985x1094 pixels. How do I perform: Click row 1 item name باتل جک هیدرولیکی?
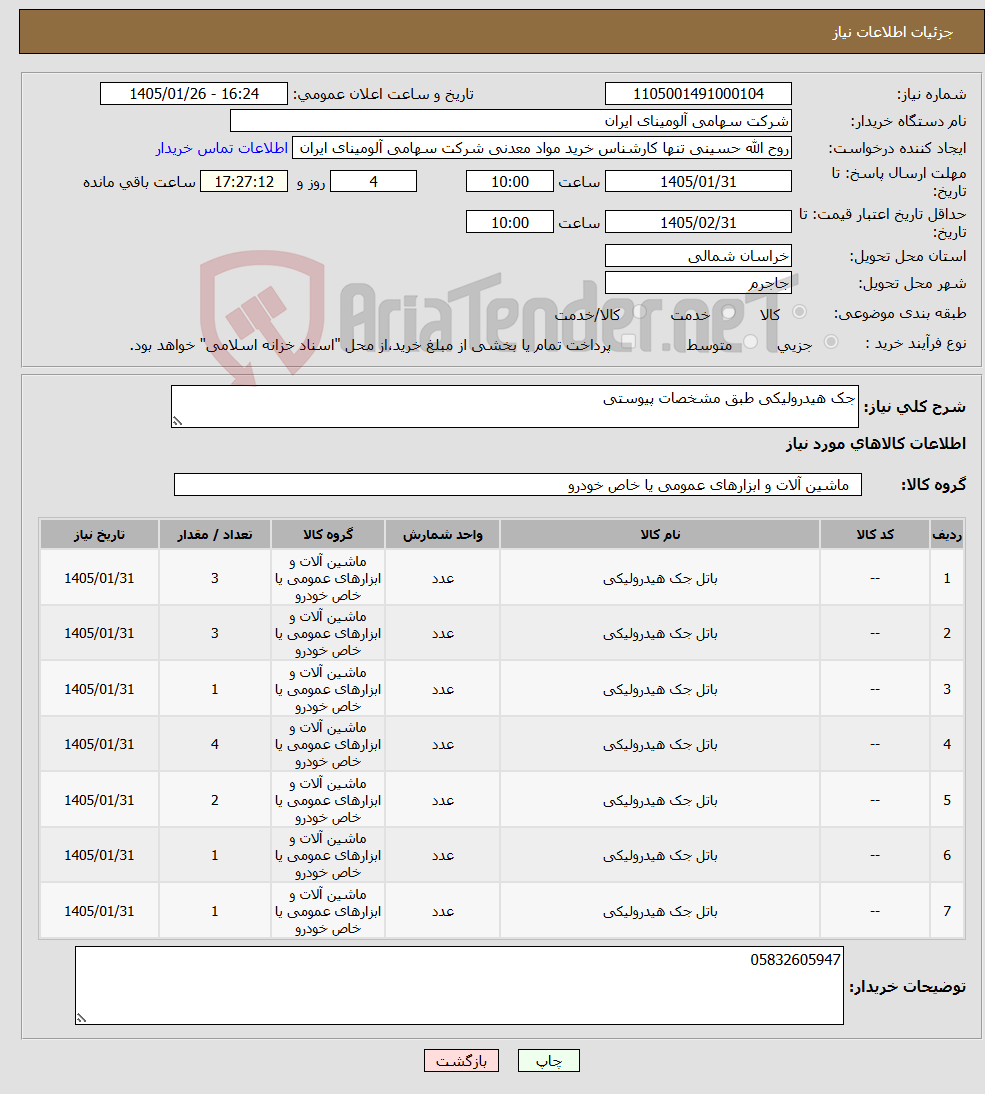[x=660, y=578]
